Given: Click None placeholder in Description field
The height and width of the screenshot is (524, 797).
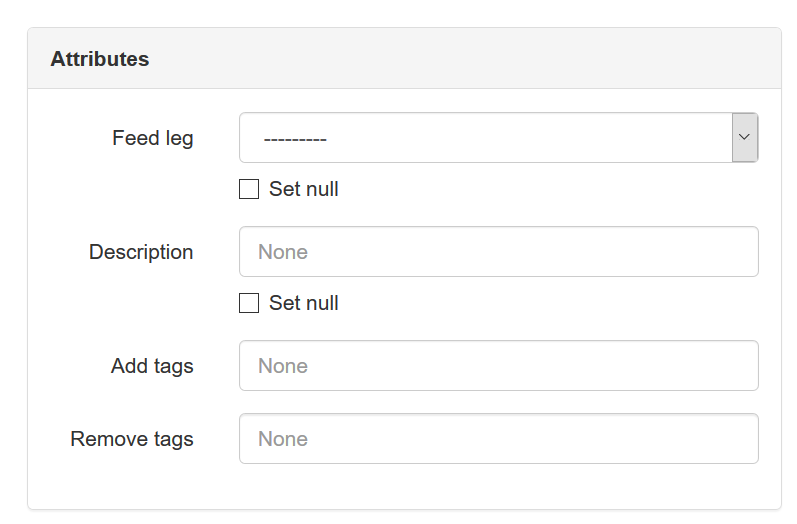Looking at the screenshot, I should [283, 252].
